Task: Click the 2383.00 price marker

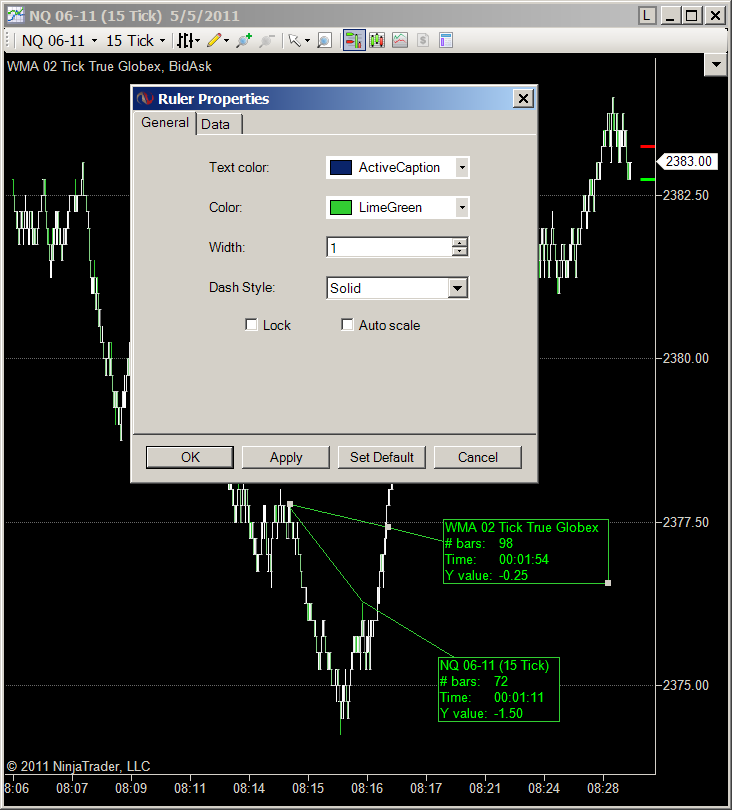Action: pyautogui.click(x=688, y=161)
